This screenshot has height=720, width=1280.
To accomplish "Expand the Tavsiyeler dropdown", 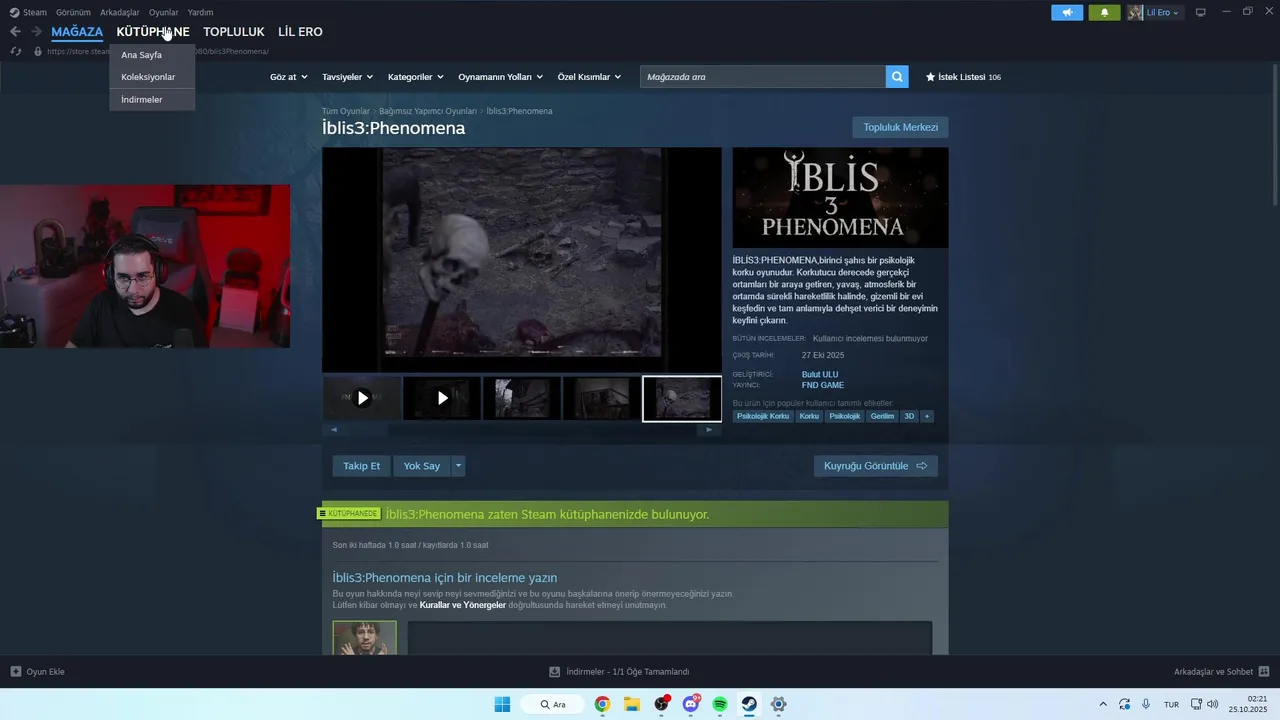I will coord(347,77).
